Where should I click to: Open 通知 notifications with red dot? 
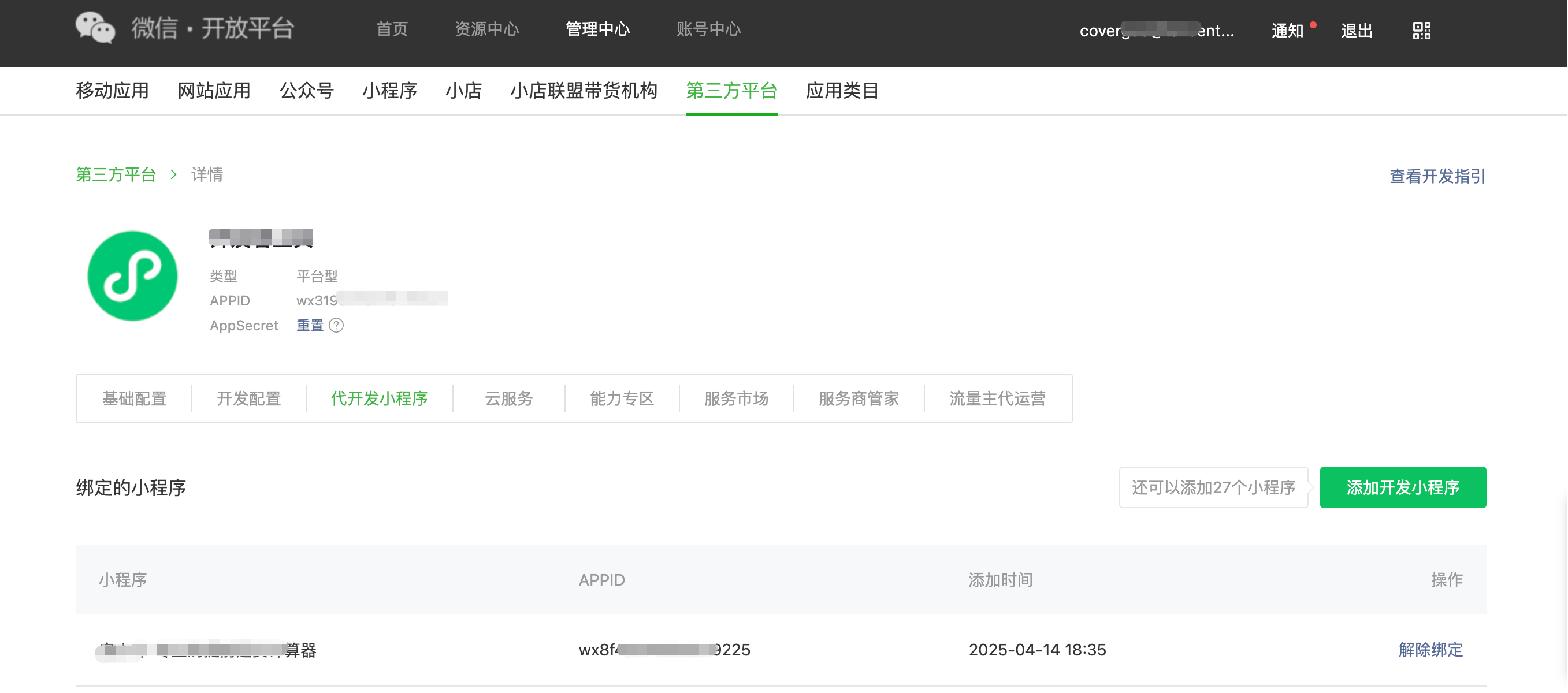[1287, 31]
